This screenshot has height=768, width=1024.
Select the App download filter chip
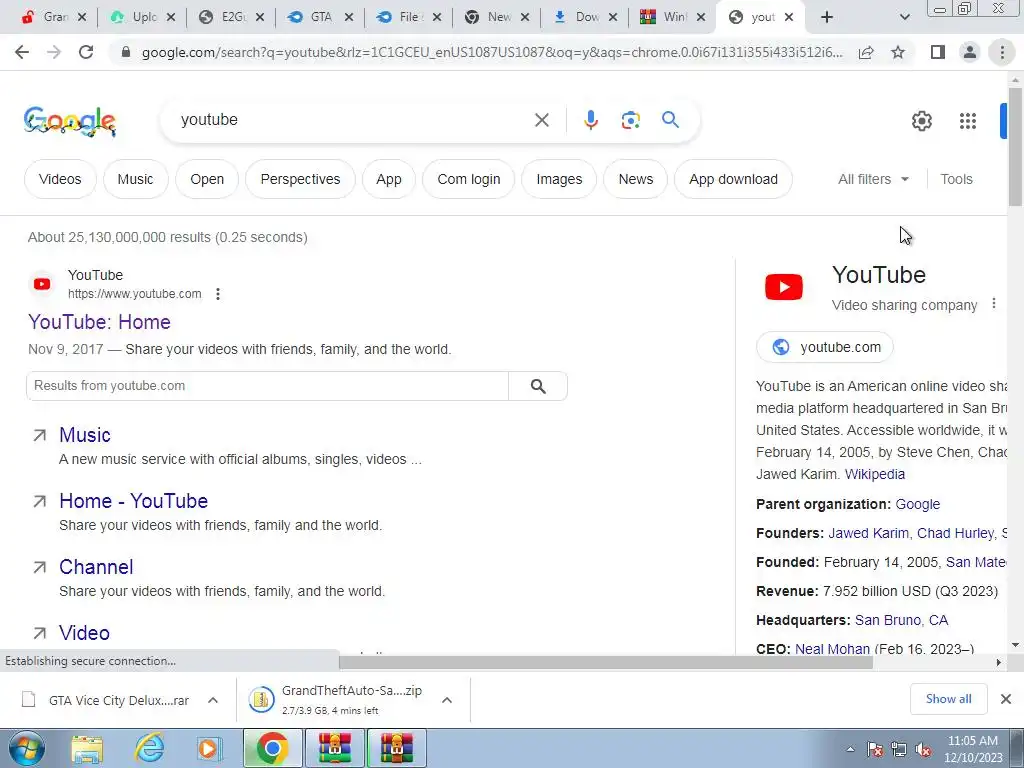coord(733,179)
